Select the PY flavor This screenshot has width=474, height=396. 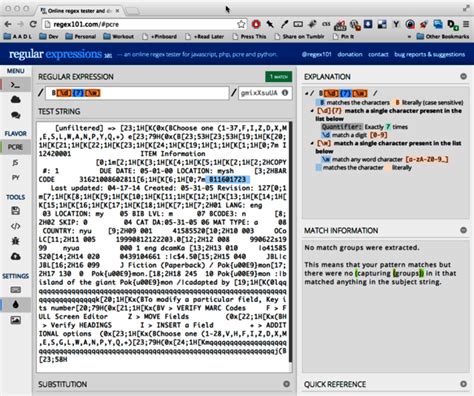tap(15, 178)
